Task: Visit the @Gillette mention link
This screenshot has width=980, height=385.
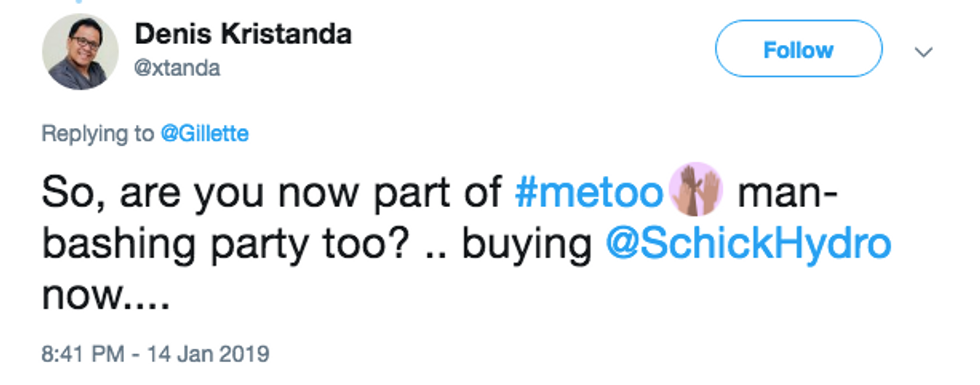Action: coord(204,134)
